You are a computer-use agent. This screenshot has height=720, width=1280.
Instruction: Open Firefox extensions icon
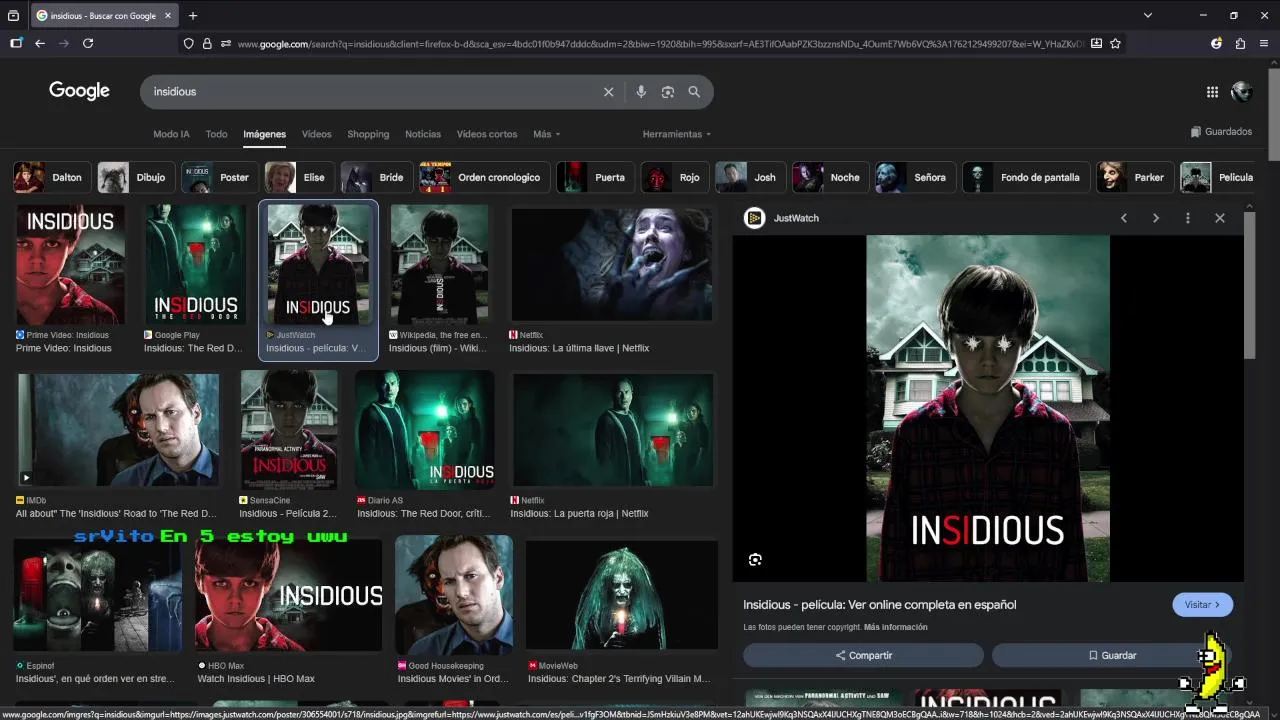click(1240, 44)
